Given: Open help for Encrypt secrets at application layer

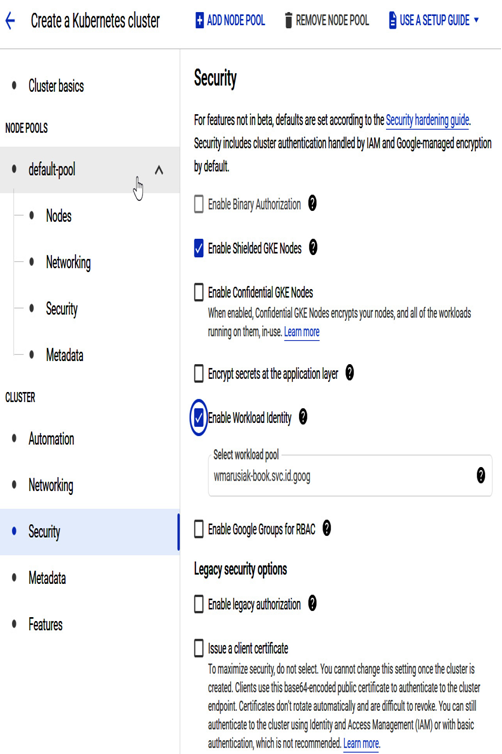Looking at the screenshot, I should point(350,372).
